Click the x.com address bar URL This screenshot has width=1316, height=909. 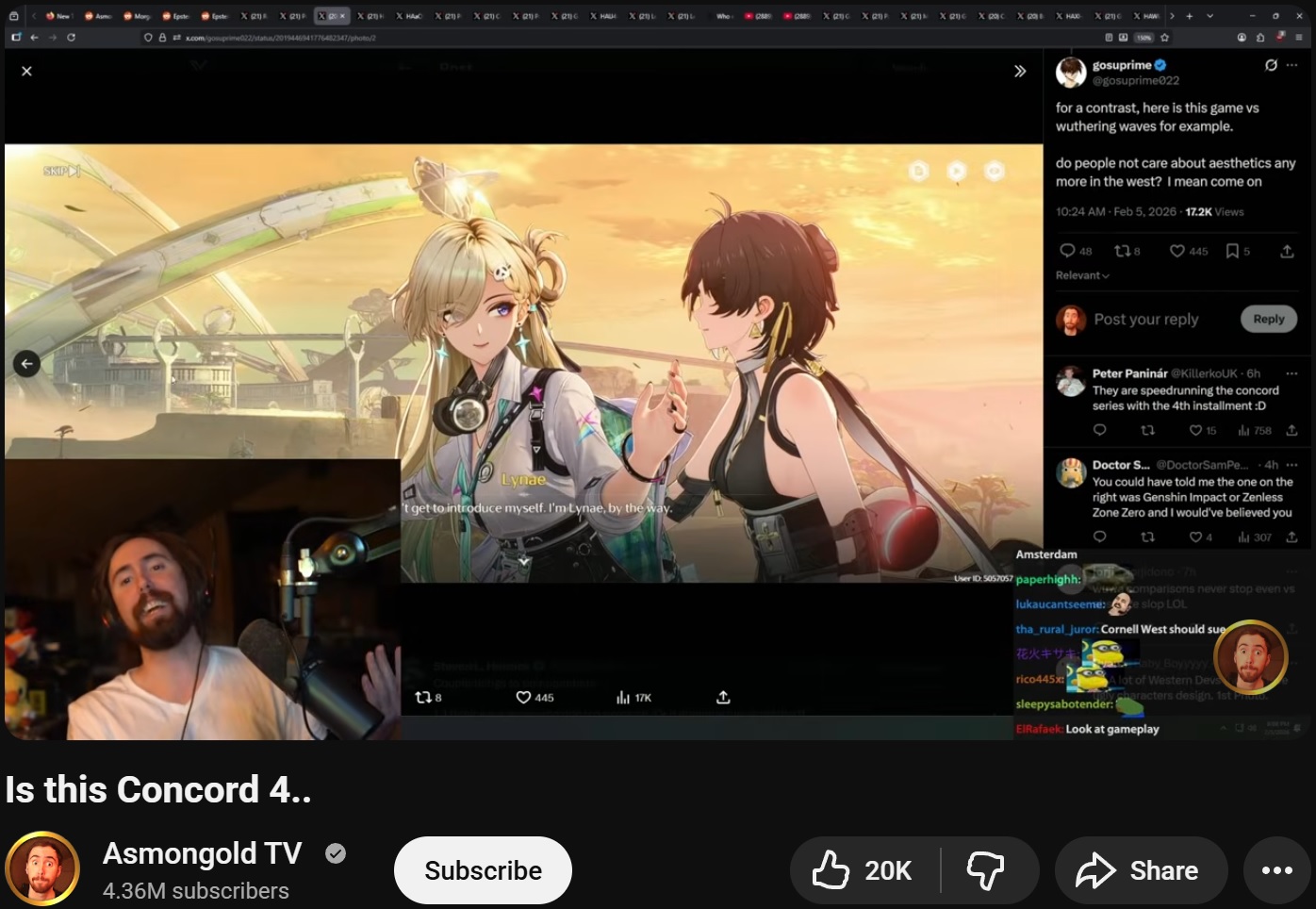point(280,38)
